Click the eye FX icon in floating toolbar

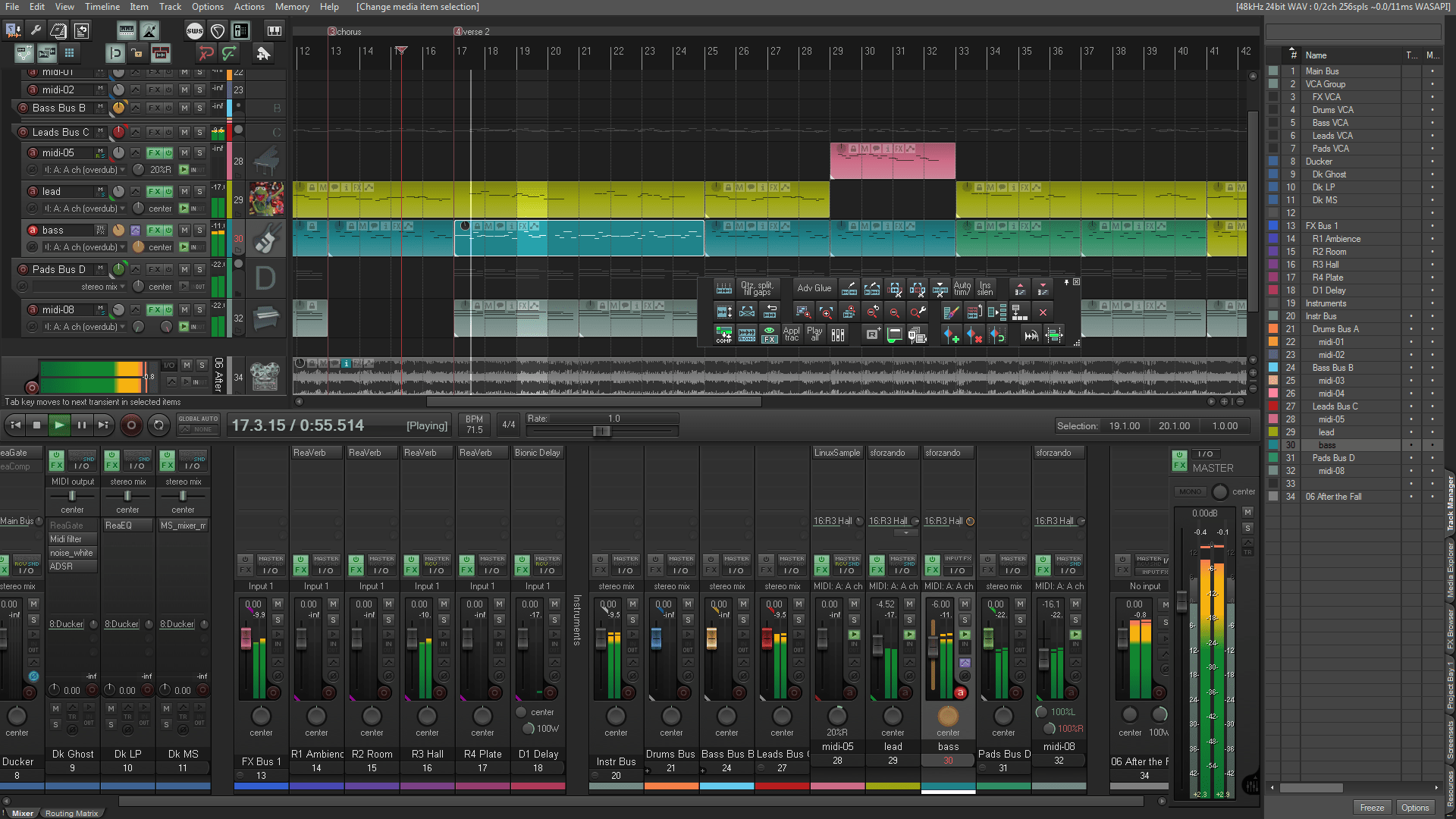point(769,334)
